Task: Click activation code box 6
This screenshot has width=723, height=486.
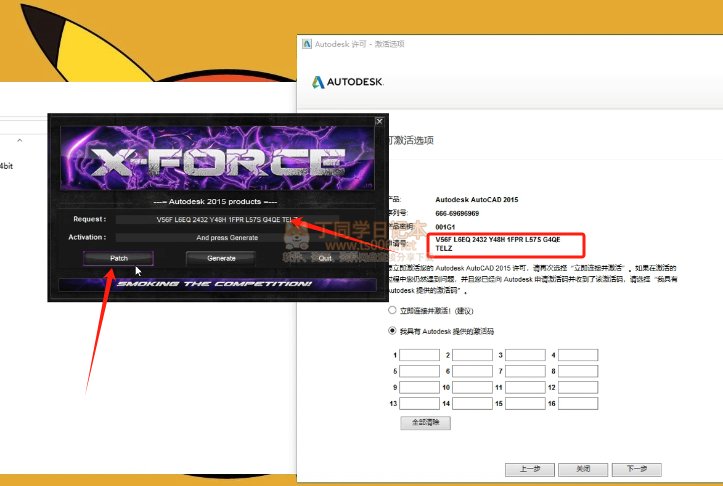Action: coord(472,371)
